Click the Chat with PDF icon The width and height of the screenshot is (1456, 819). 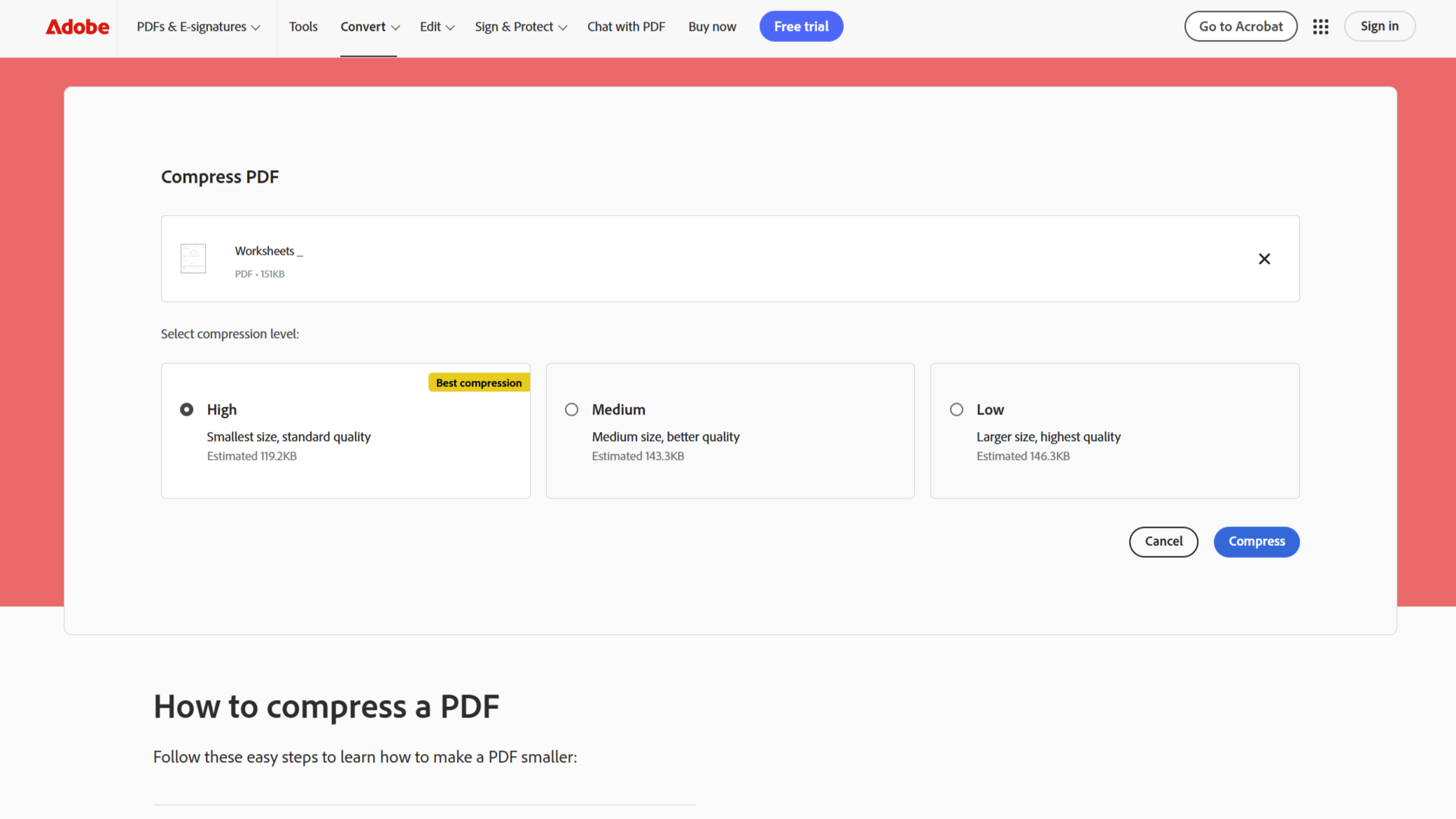626,26
